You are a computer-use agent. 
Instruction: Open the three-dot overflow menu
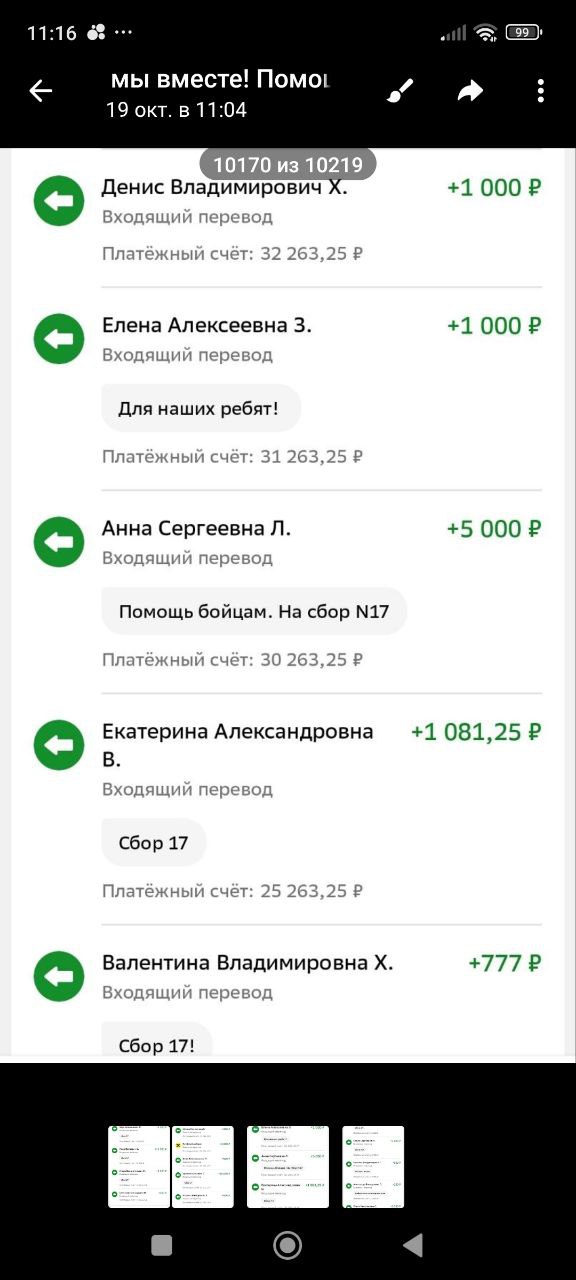[540, 91]
